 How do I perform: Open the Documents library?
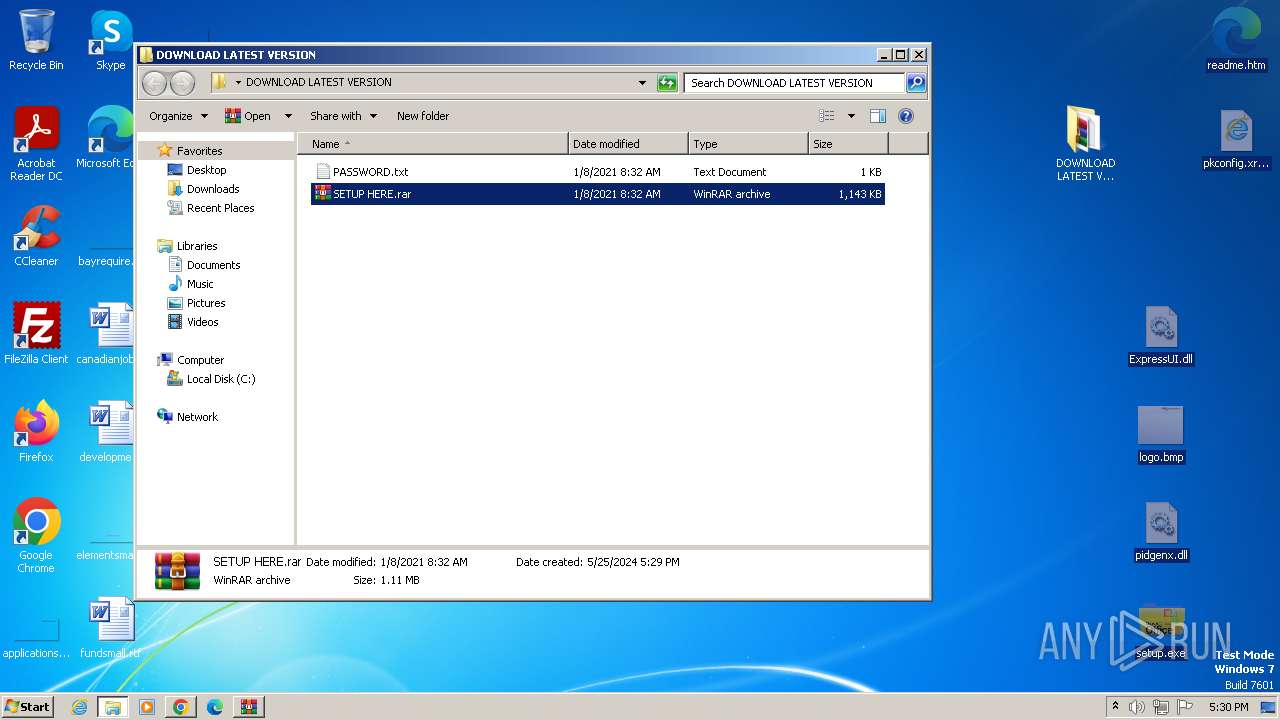213,265
